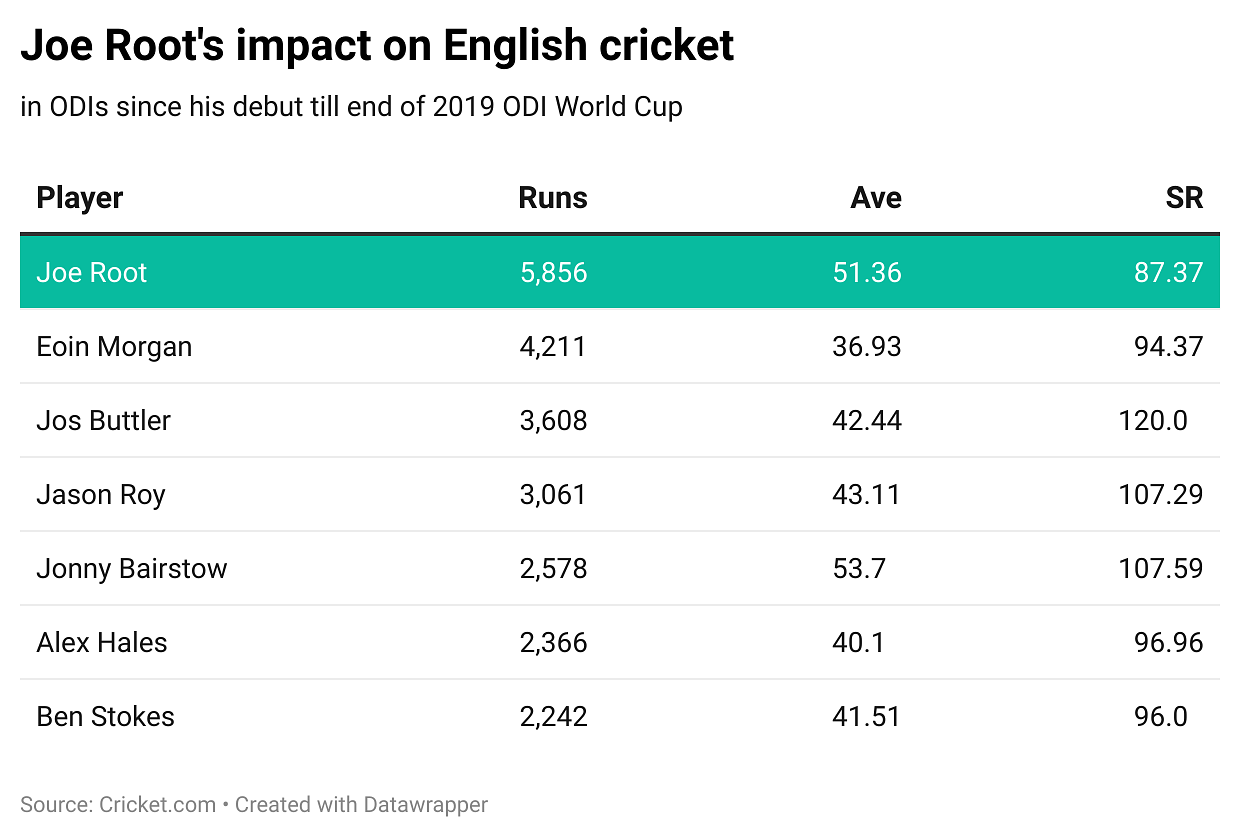Screen dimensions: 1240x838
Task: Click the Ave column header
Action: pos(875,198)
